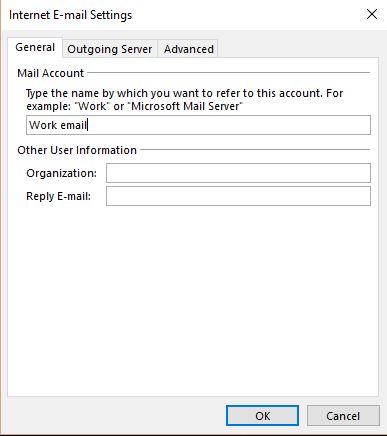The width and height of the screenshot is (387, 436).
Task: Click the mail account name field
Action: click(x=198, y=125)
